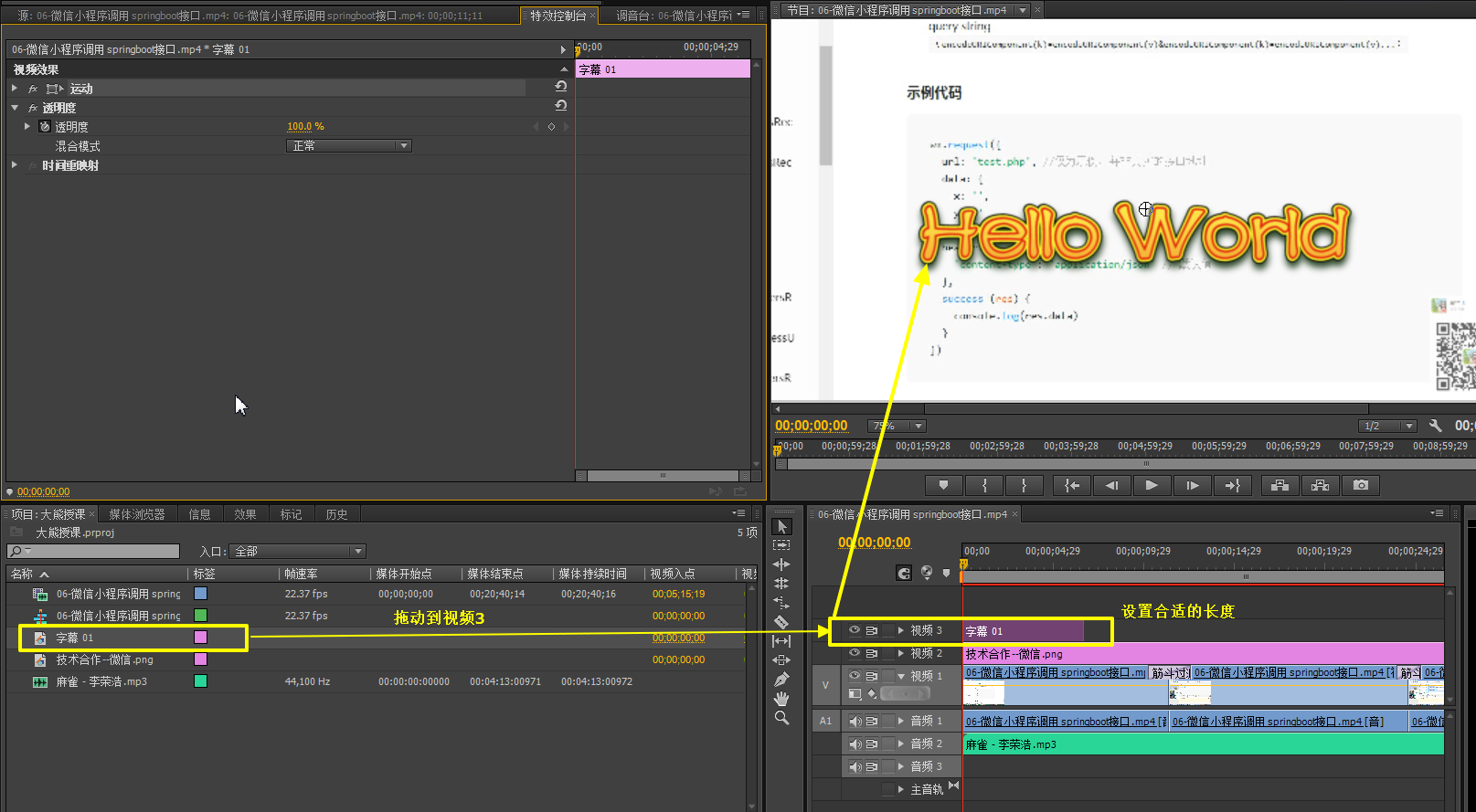Click Set Encore chapter marker icon in timeline
The width and height of the screenshot is (1476, 812).
tap(927, 573)
